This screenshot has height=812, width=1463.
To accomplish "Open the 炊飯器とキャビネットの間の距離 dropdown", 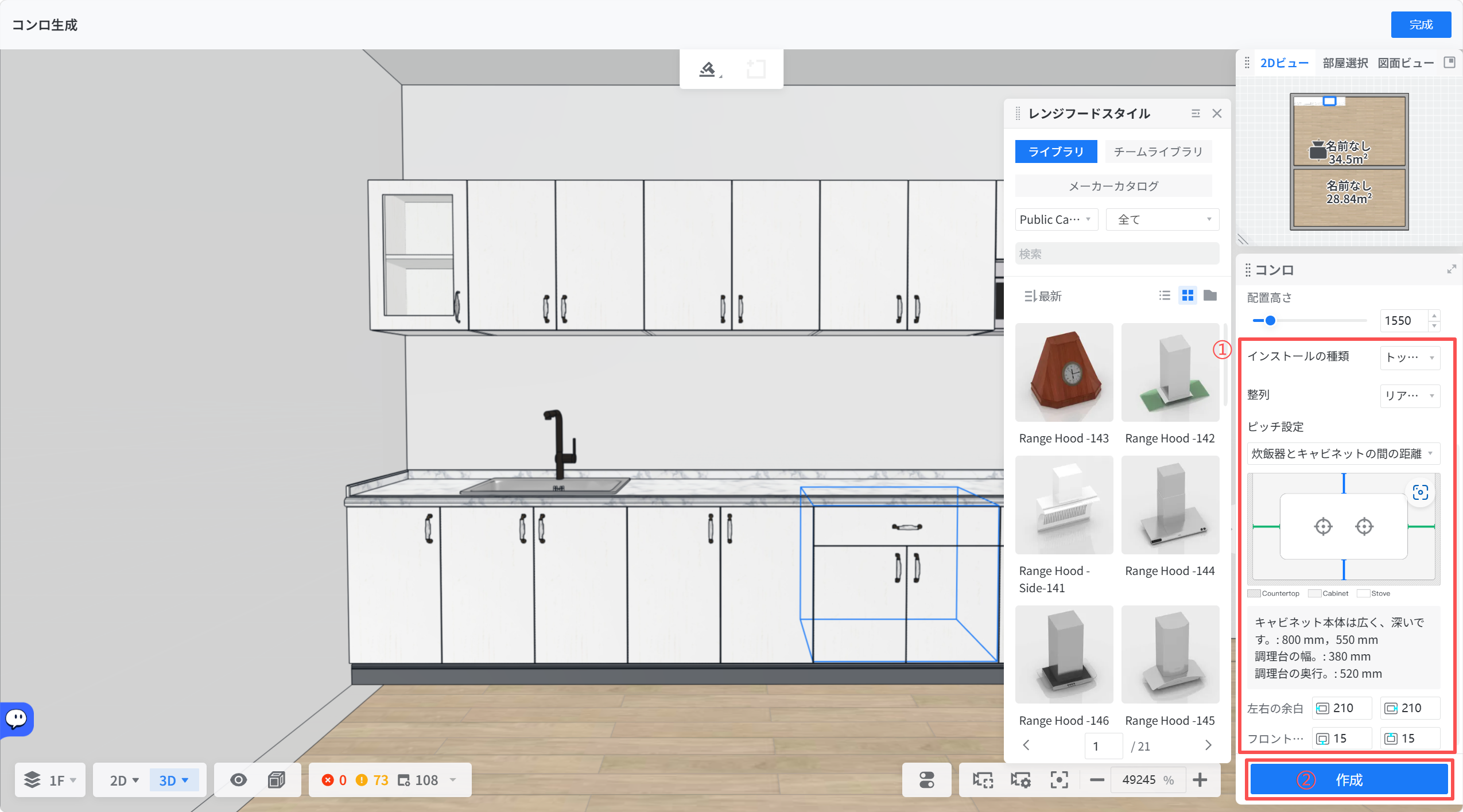I will coord(1343,453).
